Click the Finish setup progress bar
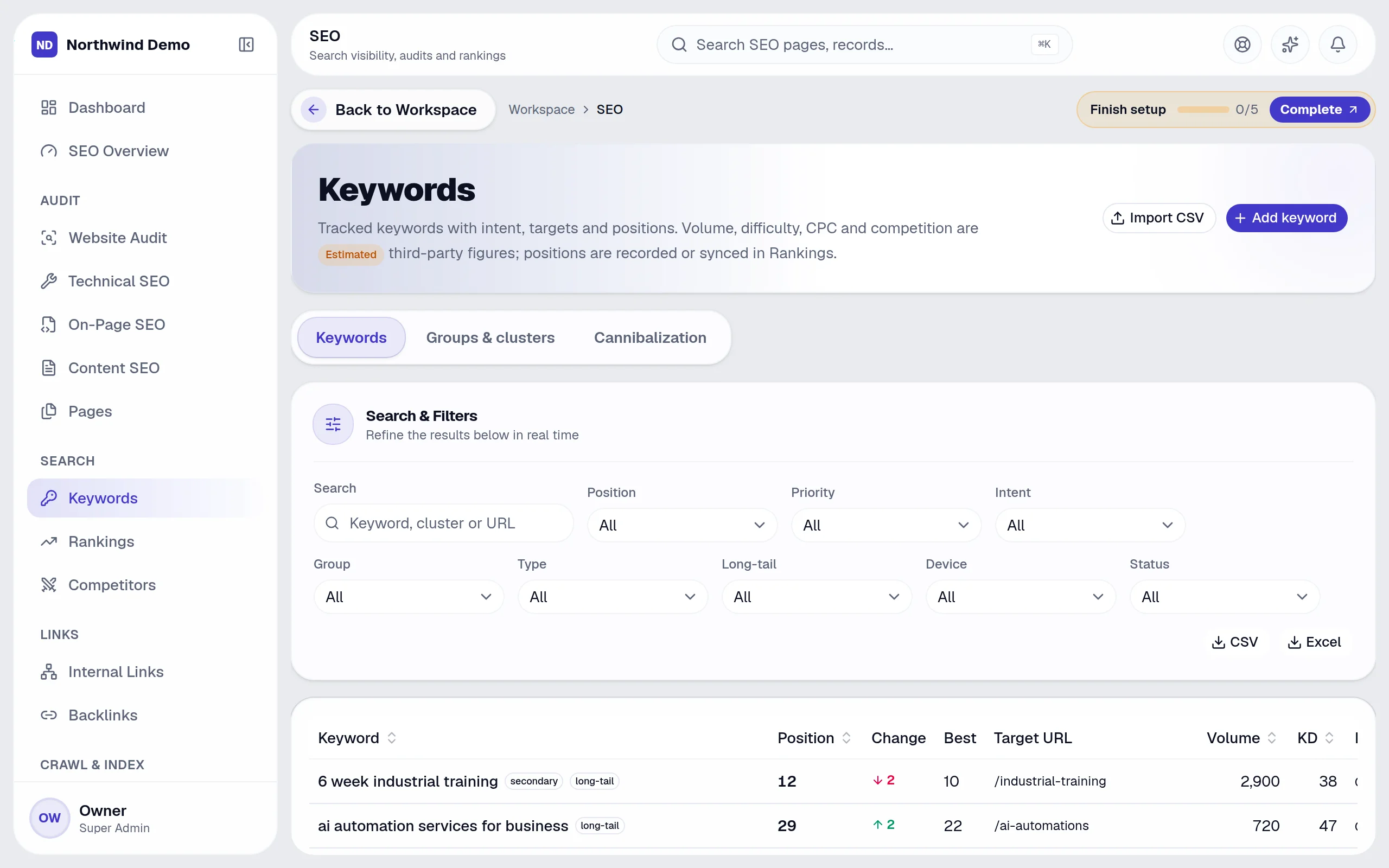The image size is (1389, 868). point(1202,110)
